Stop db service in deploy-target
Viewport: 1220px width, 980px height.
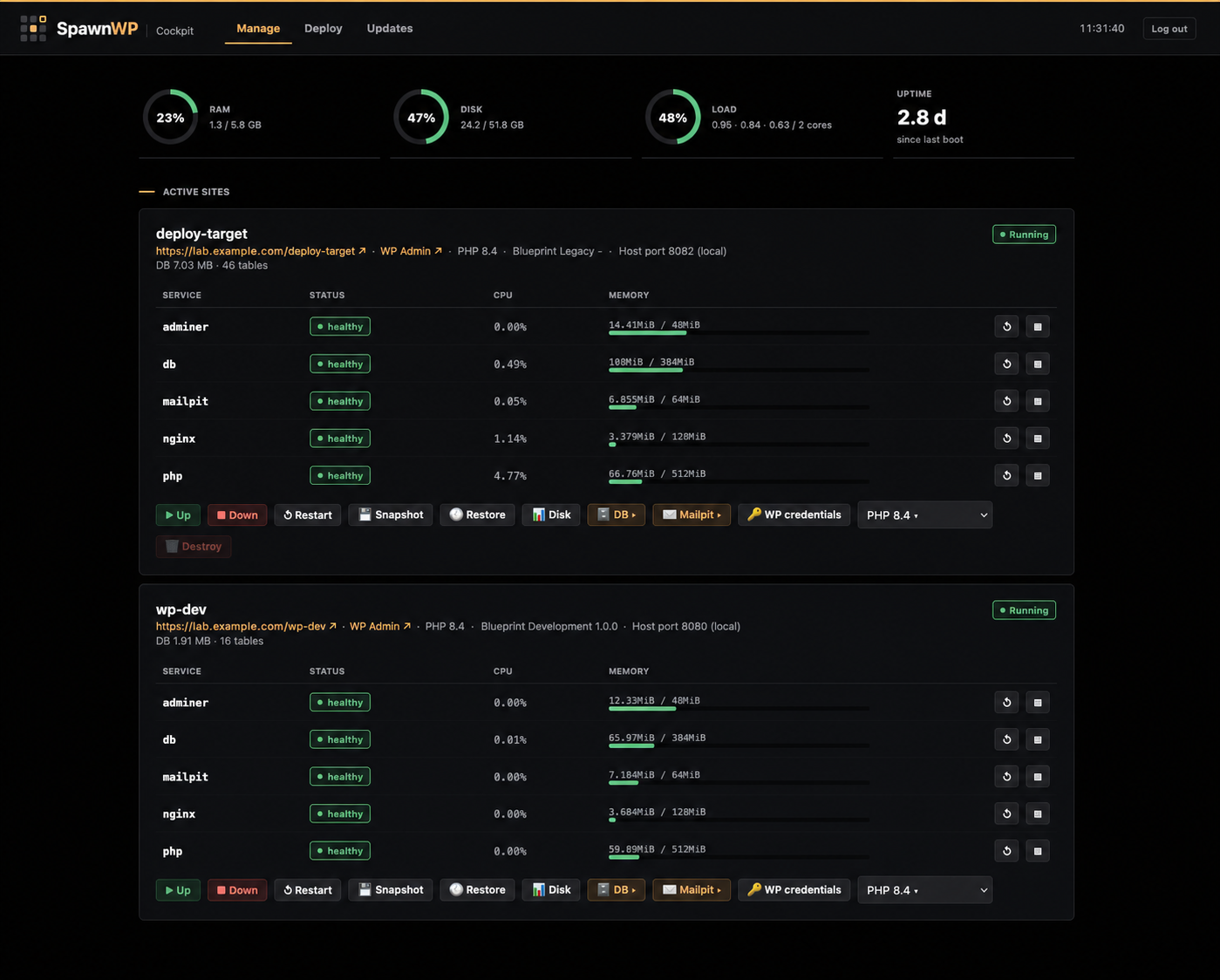pos(1038,364)
